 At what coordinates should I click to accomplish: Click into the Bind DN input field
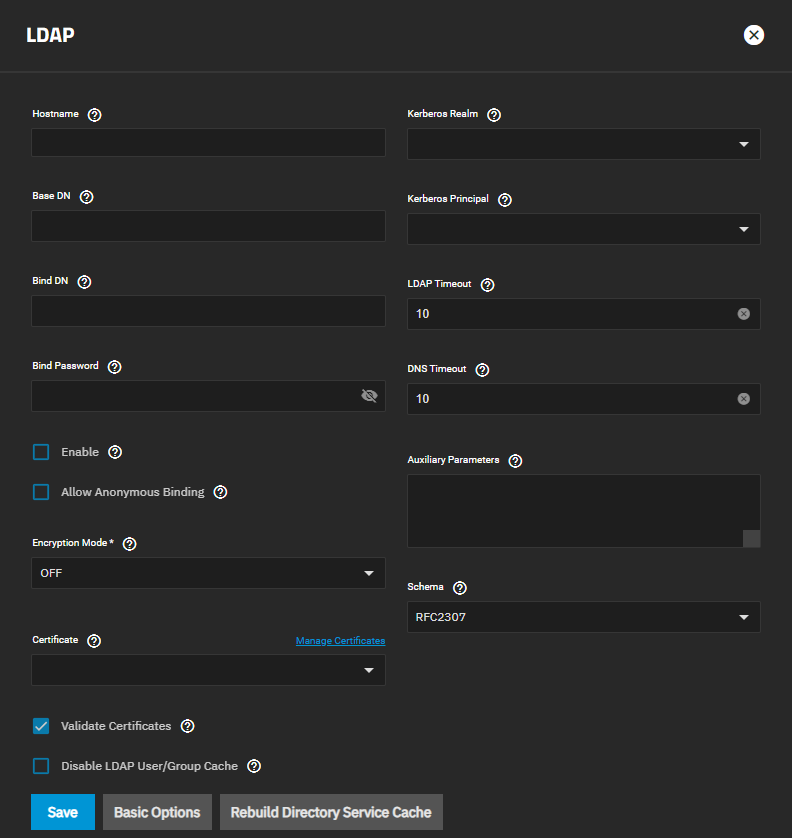(x=208, y=311)
